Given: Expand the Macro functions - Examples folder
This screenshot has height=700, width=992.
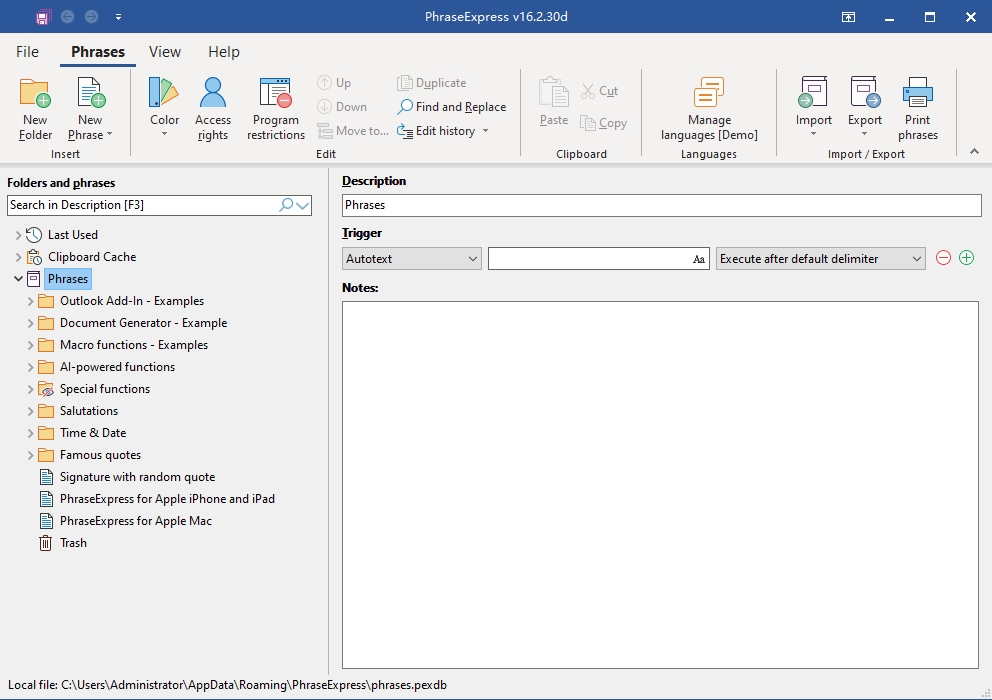Looking at the screenshot, I should [30, 345].
